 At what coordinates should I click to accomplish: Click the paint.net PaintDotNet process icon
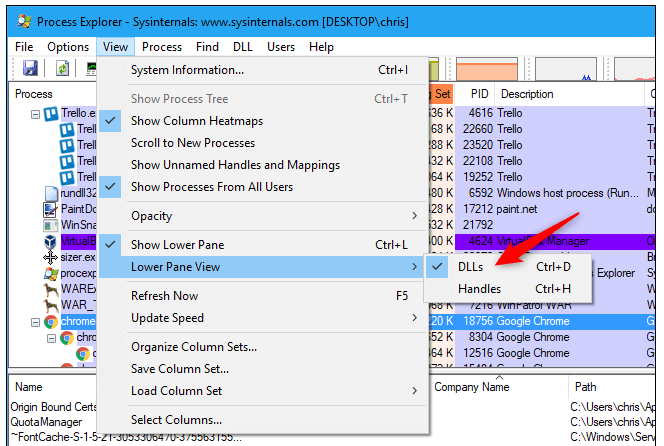tap(51, 209)
